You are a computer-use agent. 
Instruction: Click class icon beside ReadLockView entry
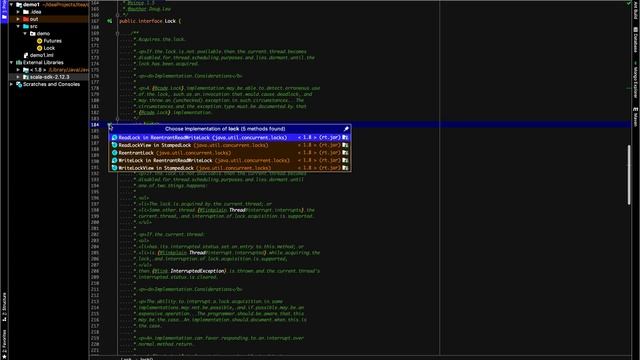[x=115, y=145]
